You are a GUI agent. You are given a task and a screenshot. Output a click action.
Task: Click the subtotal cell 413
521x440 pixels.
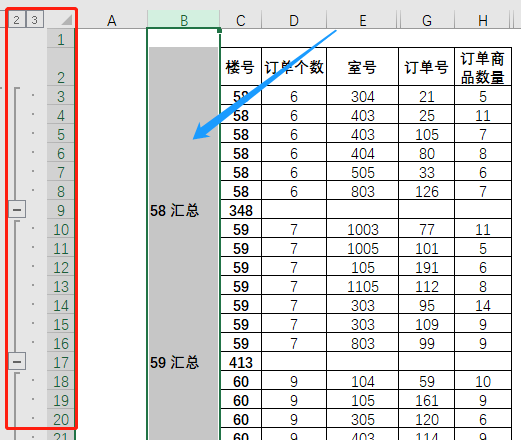pos(241,362)
